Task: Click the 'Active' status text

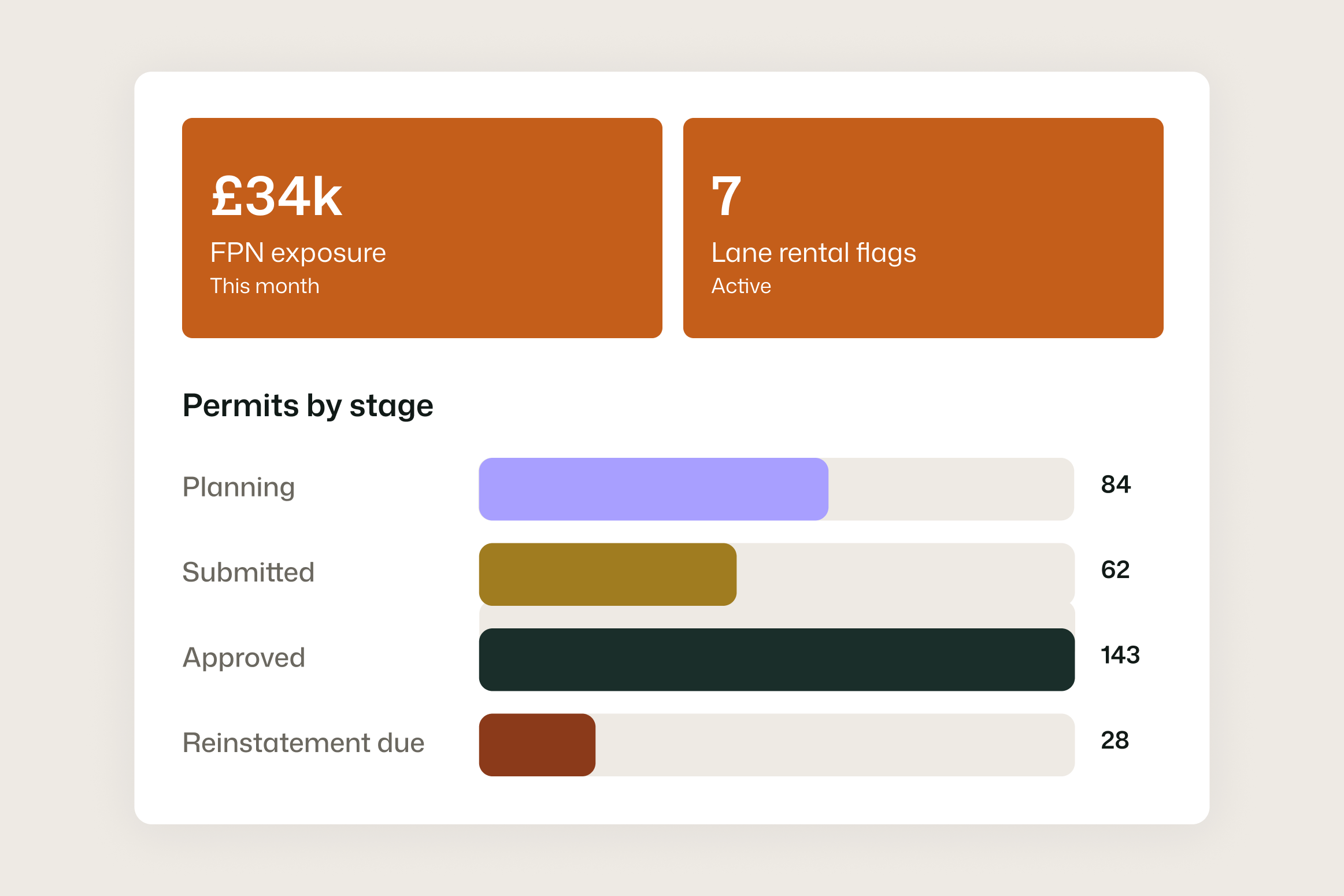Action: coord(741,286)
